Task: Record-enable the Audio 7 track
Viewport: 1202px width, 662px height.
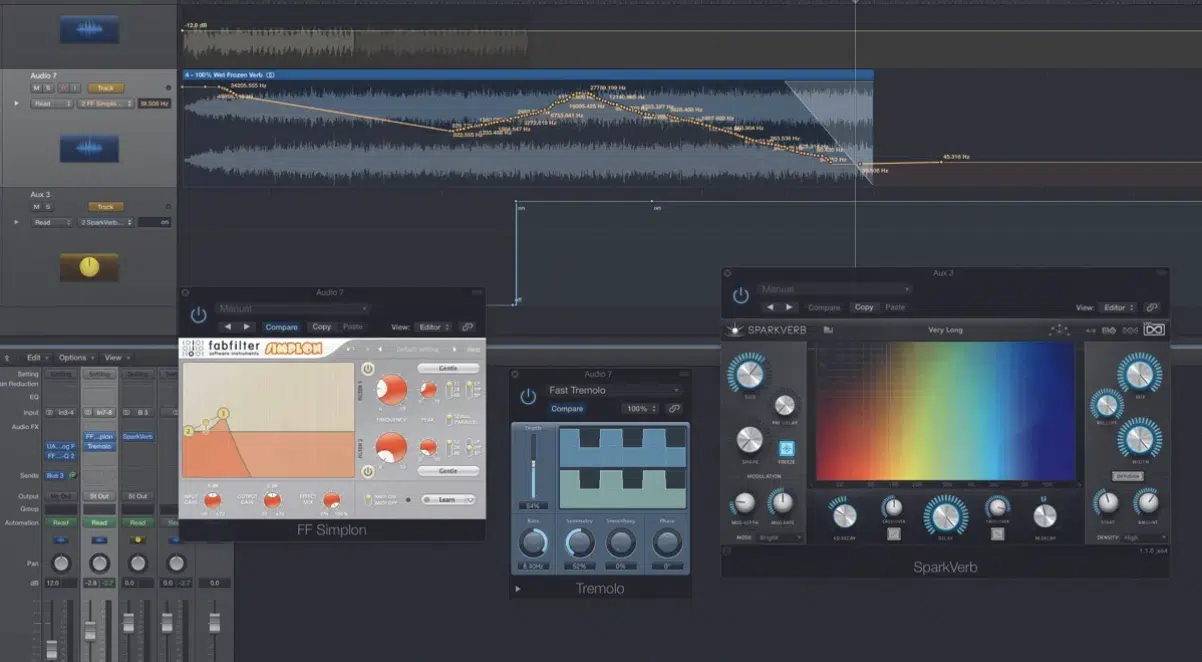Action: (x=61, y=88)
